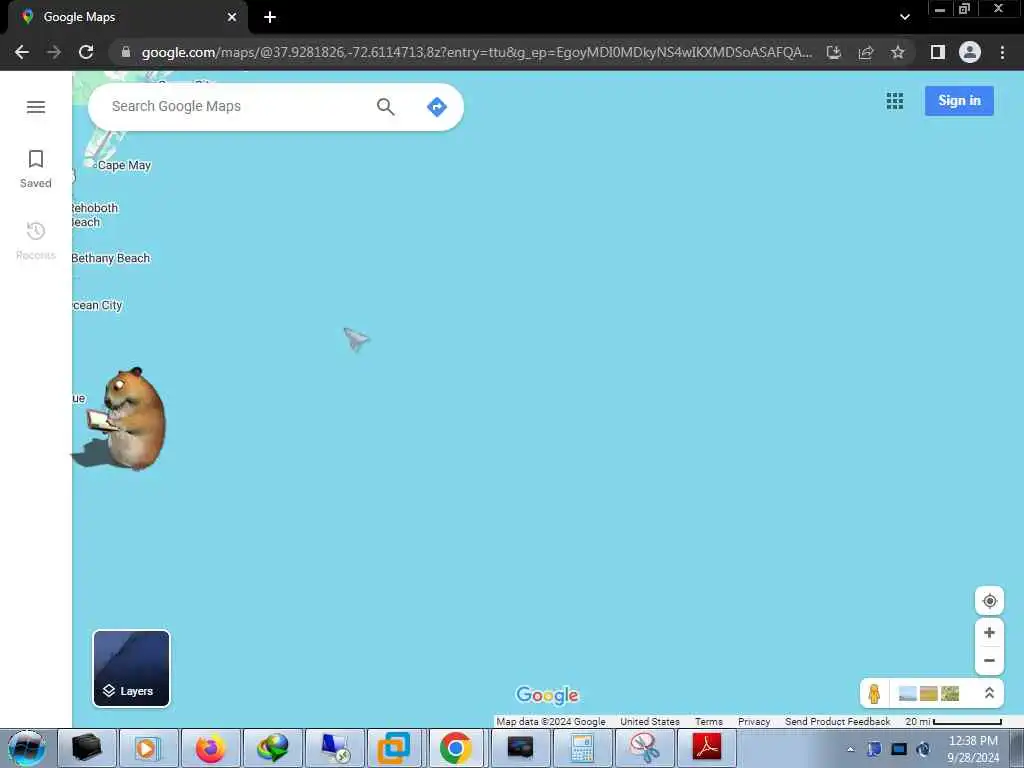Bookmark this page with the star
This screenshot has height=768, width=1024.
pyautogui.click(x=898, y=52)
